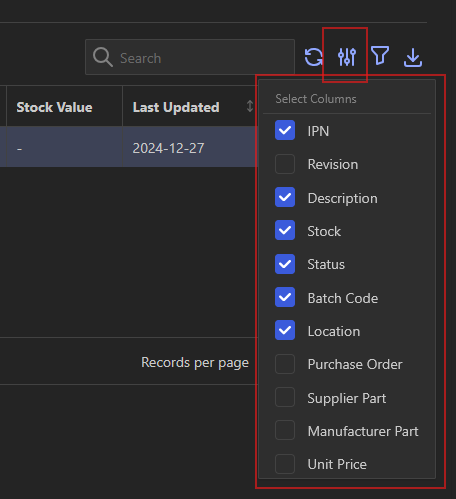Open the table filter funnel icon
This screenshot has width=456, height=499.
(380, 56)
